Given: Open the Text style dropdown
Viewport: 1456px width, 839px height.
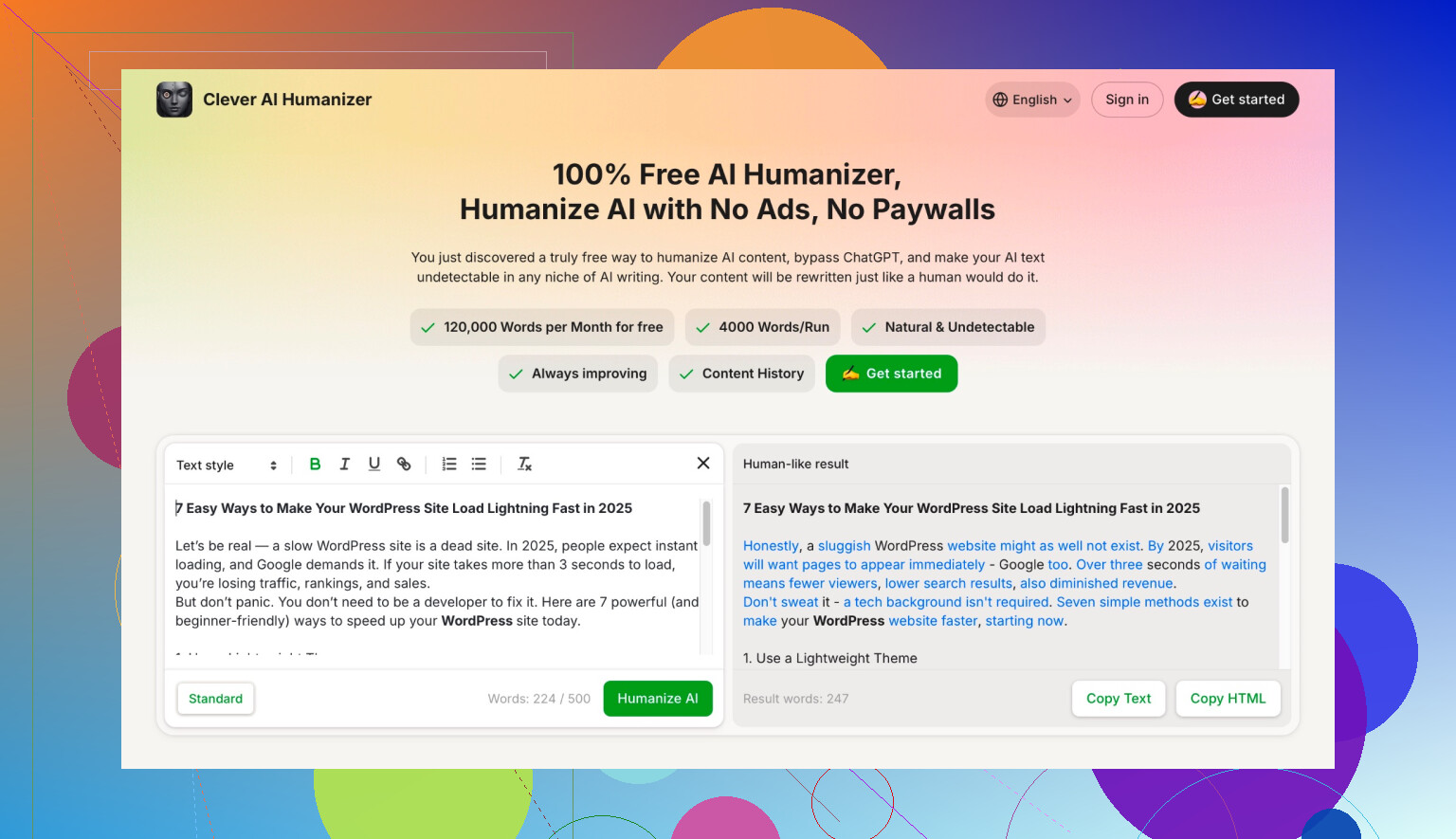Looking at the screenshot, I should [227, 465].
